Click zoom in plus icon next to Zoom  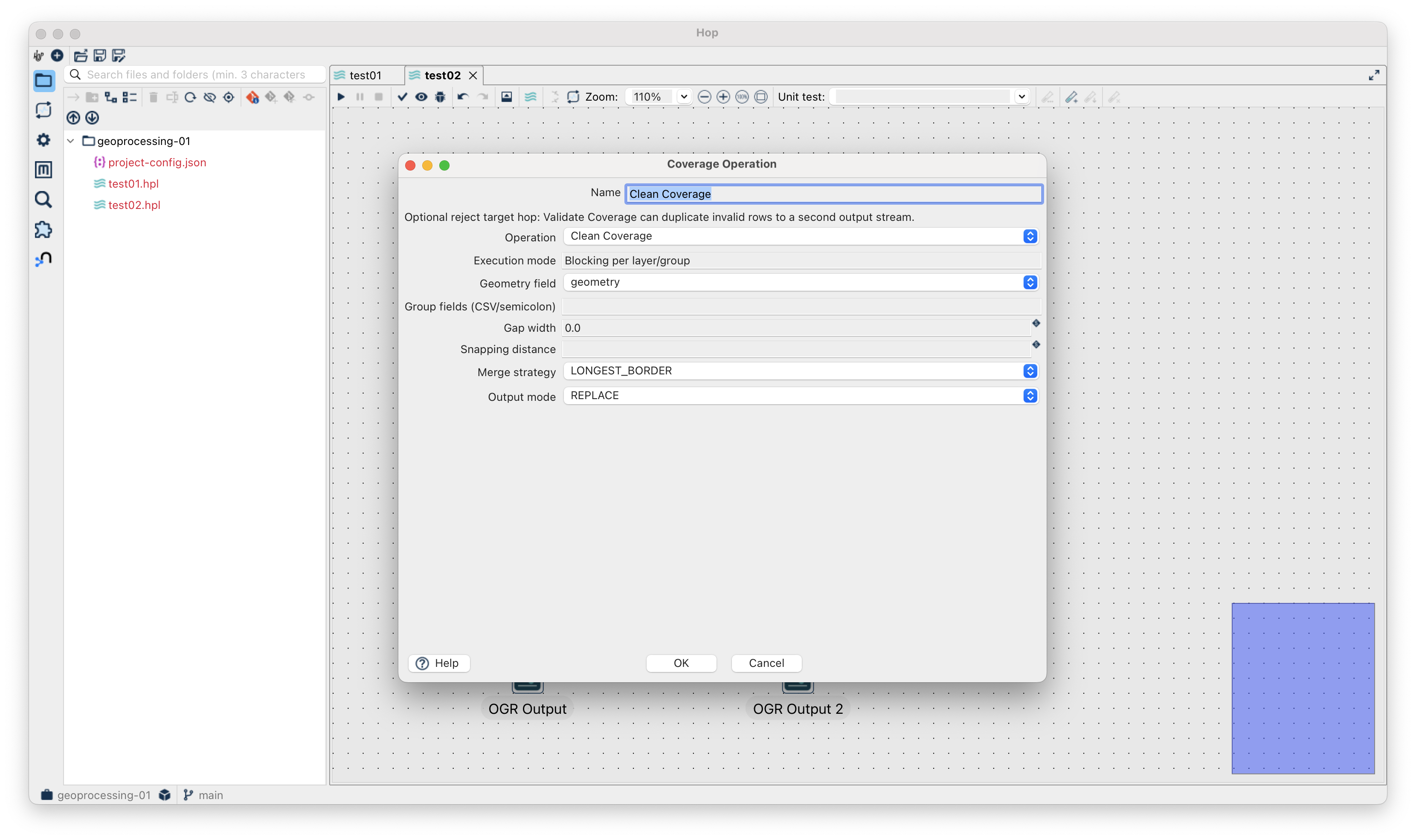(x=723, y=97)
